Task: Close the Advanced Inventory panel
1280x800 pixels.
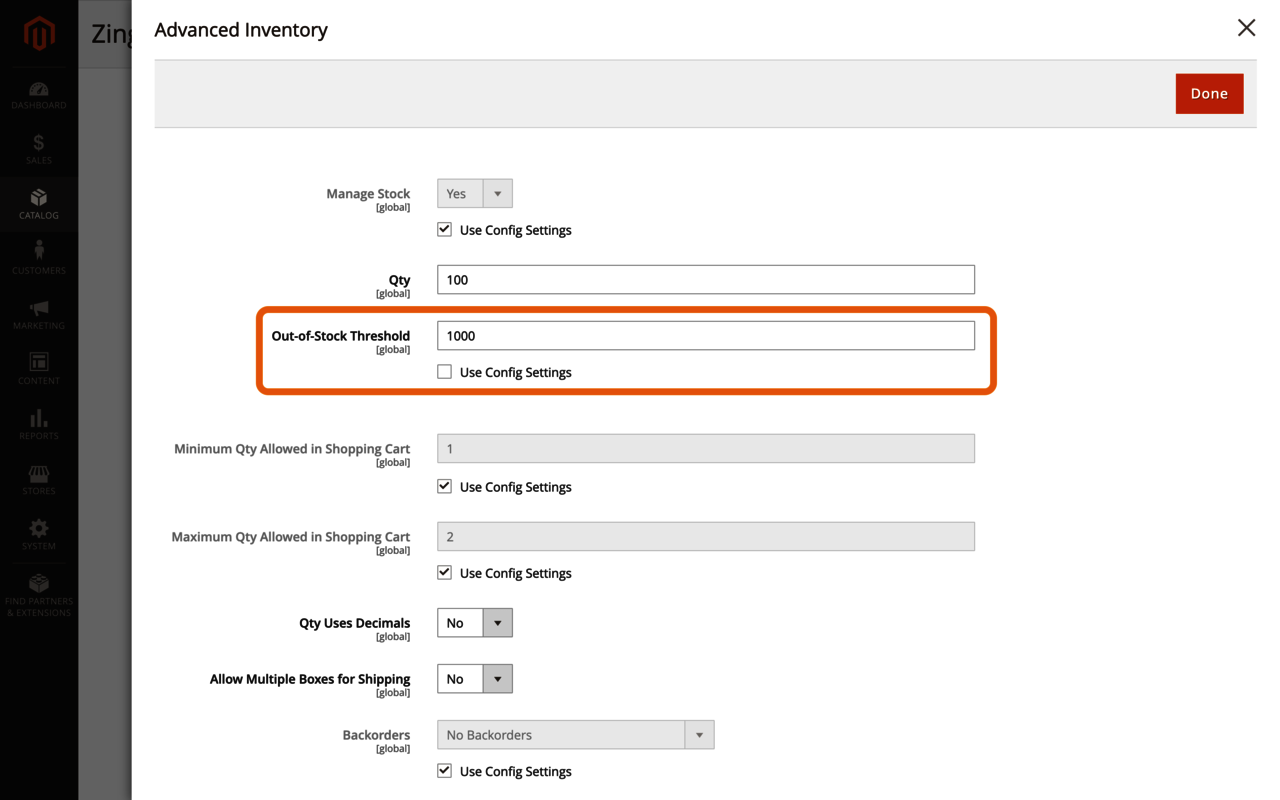Action: coord(1246,28)
